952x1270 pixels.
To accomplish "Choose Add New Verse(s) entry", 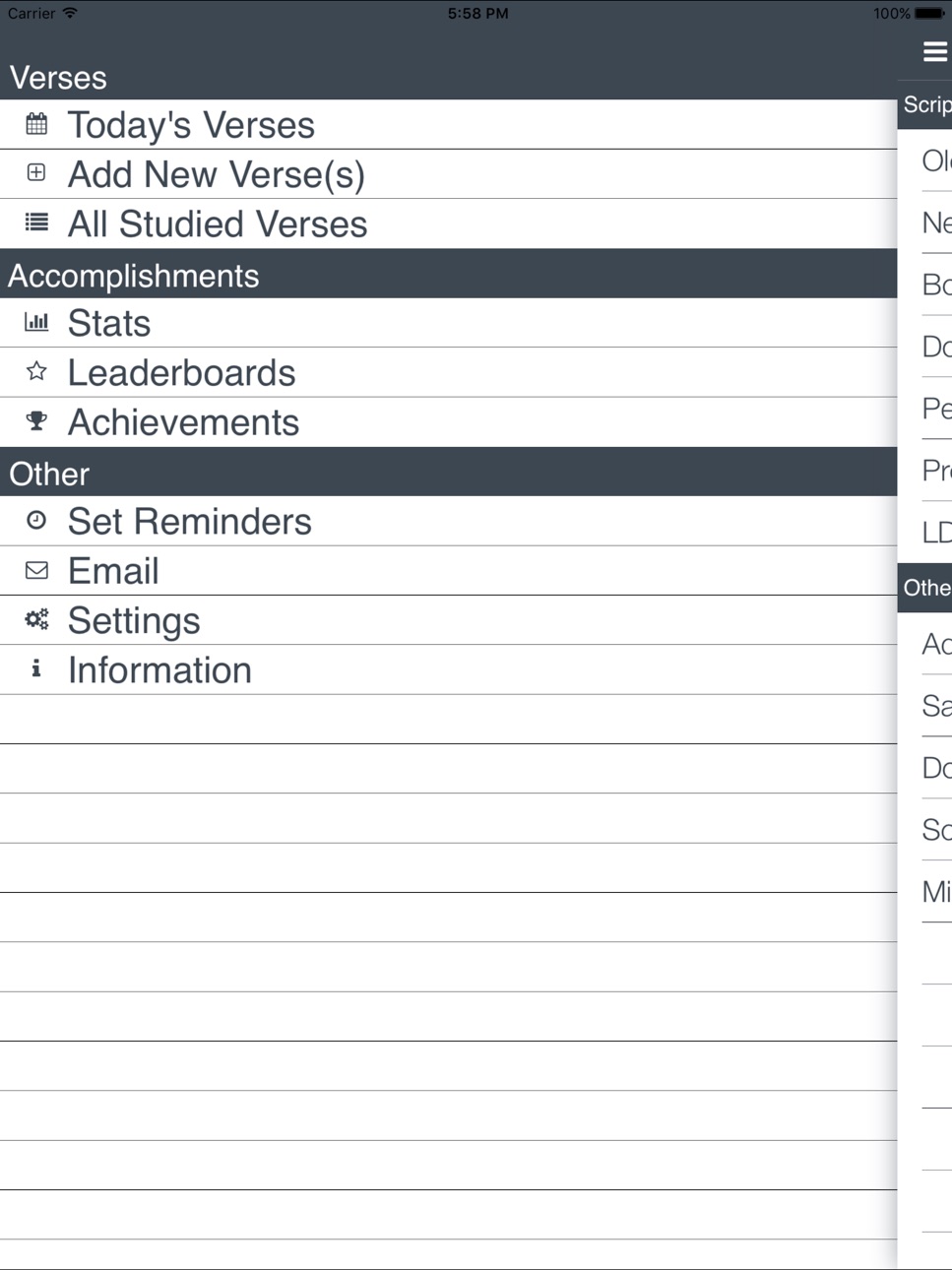I will pos(448,174).
